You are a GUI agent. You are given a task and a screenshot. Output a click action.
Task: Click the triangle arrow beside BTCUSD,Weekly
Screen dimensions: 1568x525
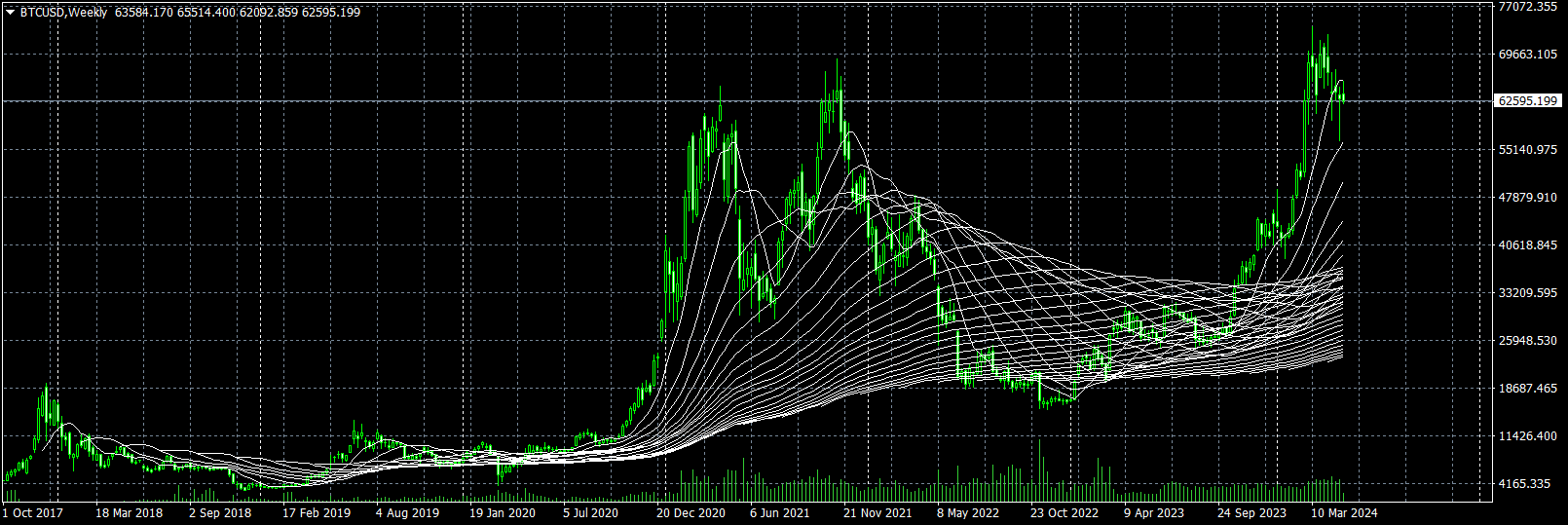10,13
